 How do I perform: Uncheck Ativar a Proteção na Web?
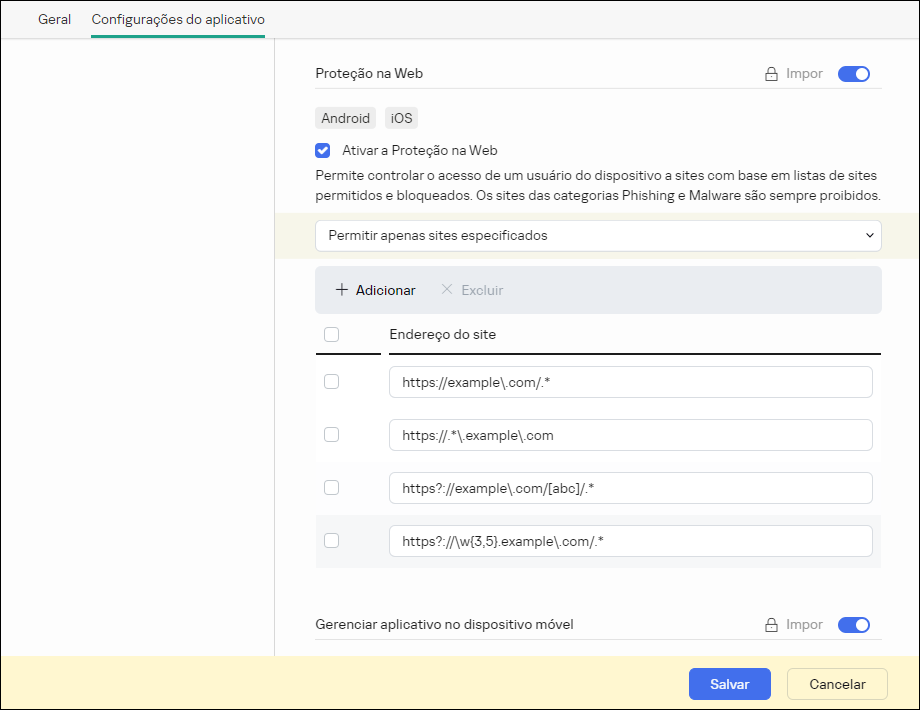click(x=323, y=151)
